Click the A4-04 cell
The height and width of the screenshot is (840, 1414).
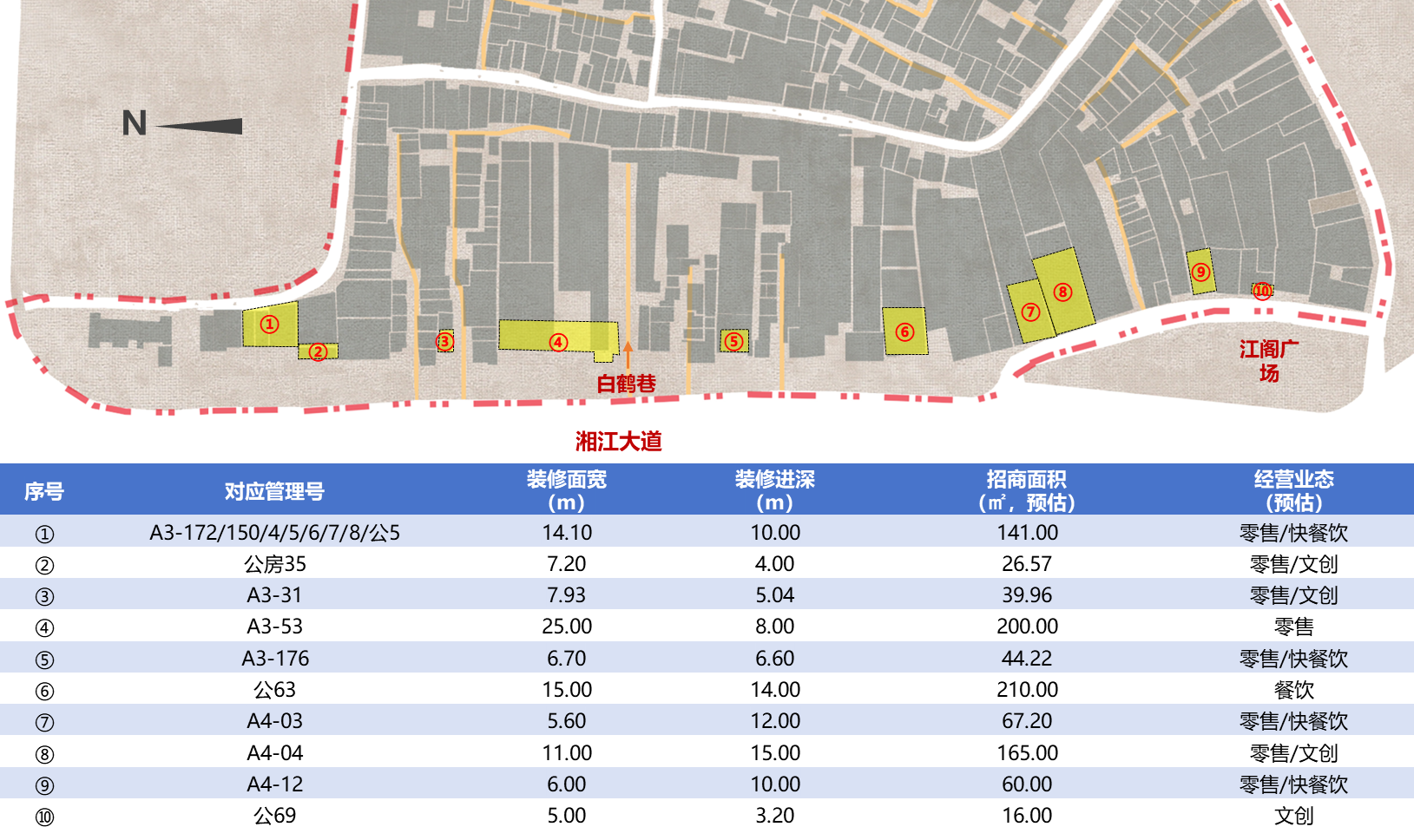pos(274,753)
